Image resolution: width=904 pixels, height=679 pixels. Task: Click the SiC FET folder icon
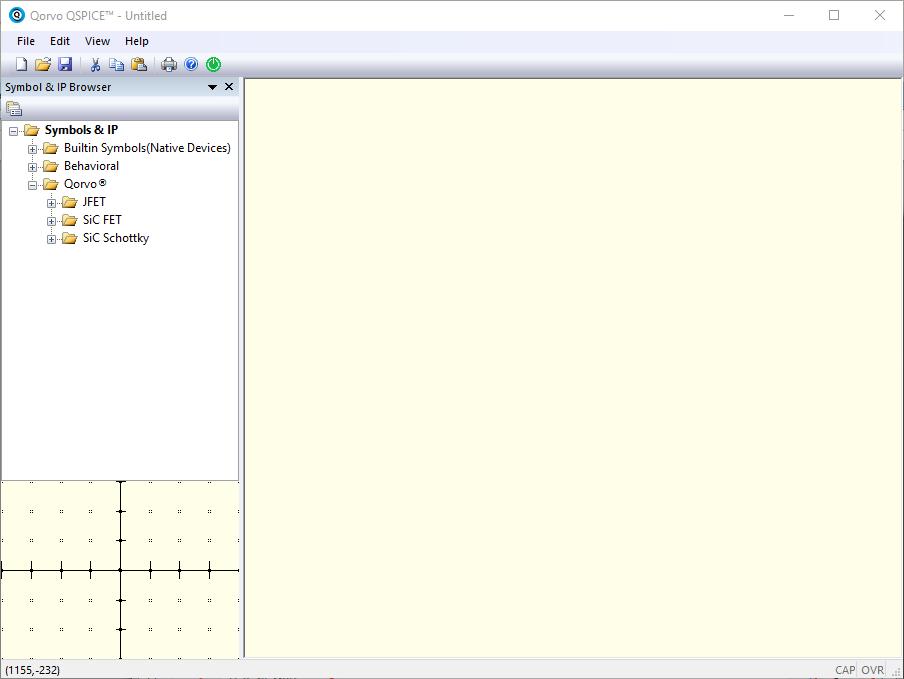coord(70,220)
